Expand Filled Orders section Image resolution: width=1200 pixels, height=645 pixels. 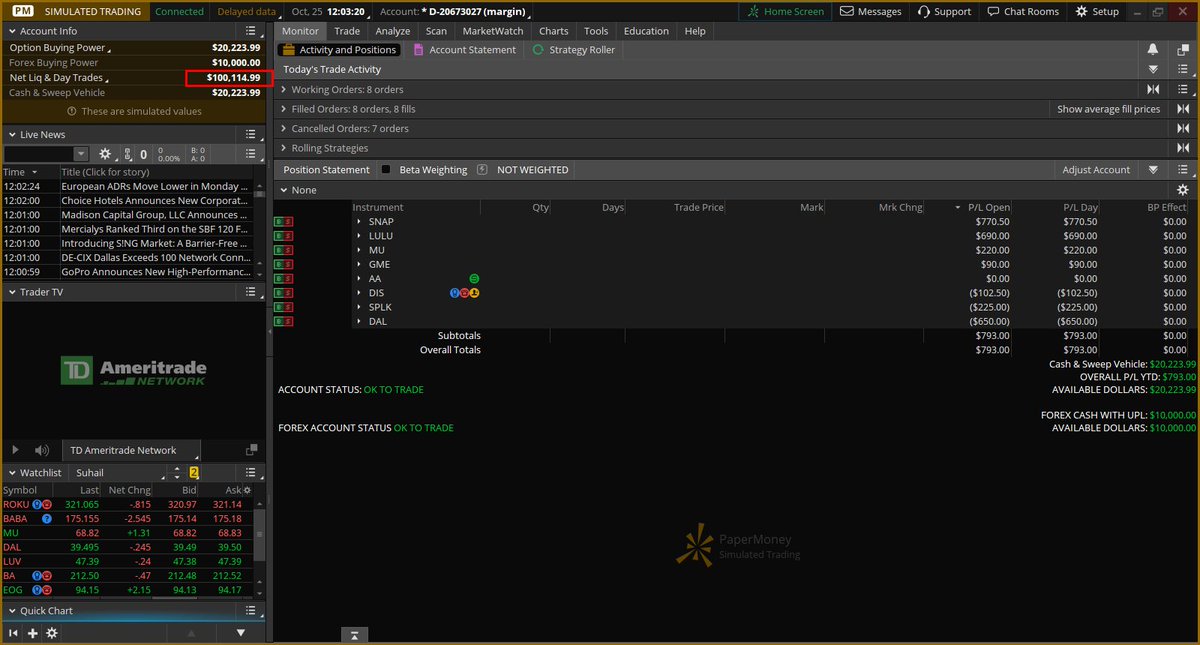point(284,109)
